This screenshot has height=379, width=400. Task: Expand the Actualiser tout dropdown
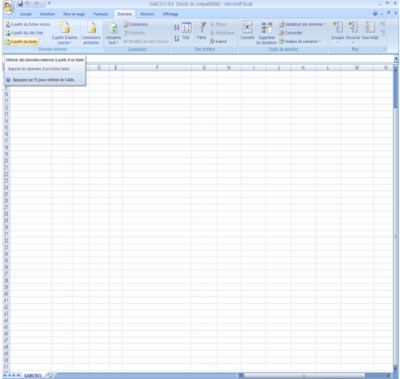pyautogui.click(x=113, y=43)
